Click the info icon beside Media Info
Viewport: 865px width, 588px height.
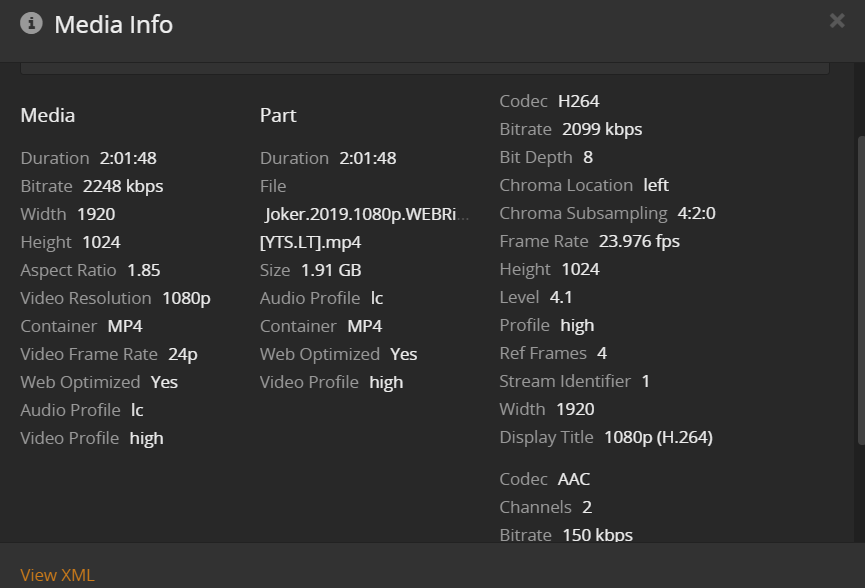coord(31,23)
